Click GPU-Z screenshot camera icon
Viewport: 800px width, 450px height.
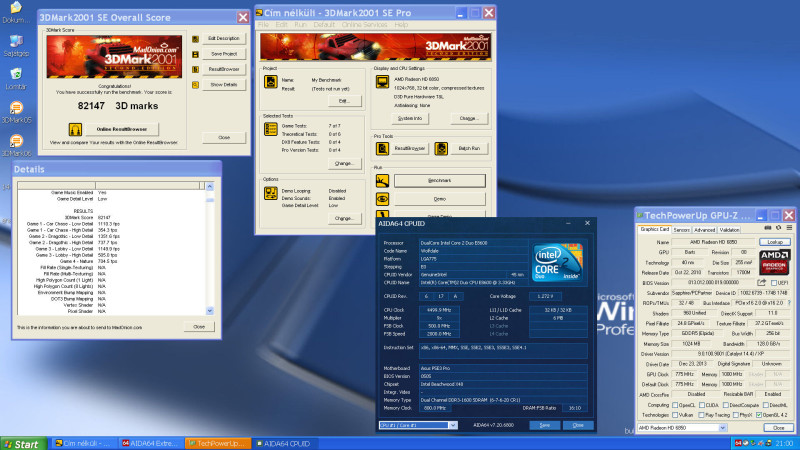(x=768, y=228)
